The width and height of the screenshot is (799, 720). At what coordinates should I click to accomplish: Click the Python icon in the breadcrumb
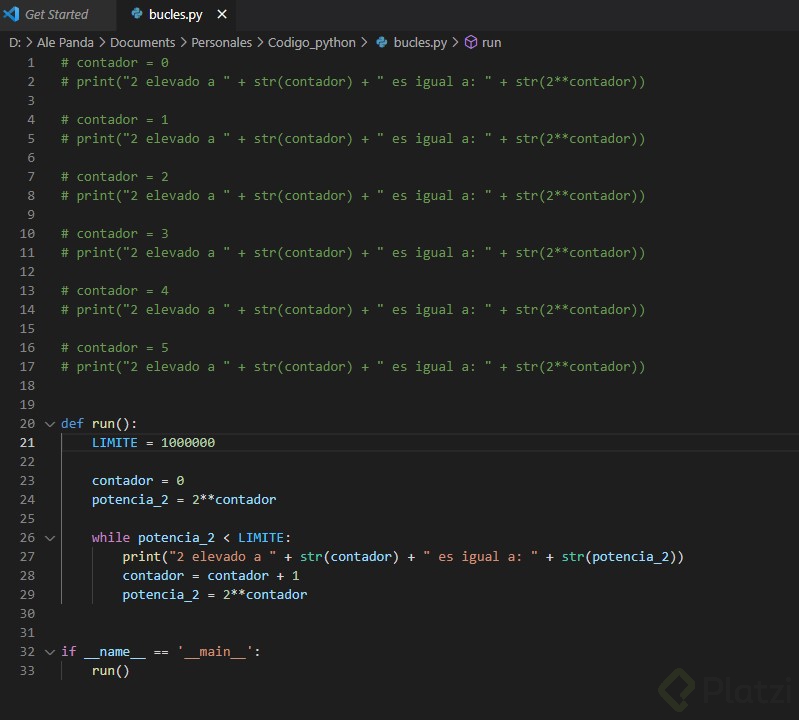pos(382,42)
